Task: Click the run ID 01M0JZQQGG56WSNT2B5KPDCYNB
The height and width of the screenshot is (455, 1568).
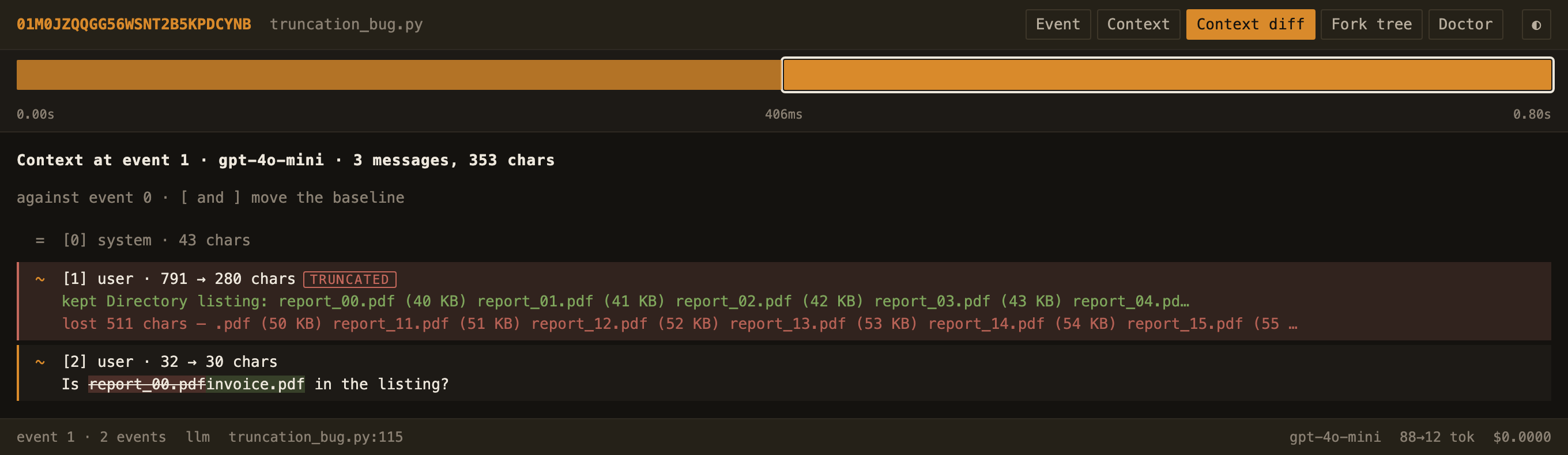Action: tap(134, 24)
